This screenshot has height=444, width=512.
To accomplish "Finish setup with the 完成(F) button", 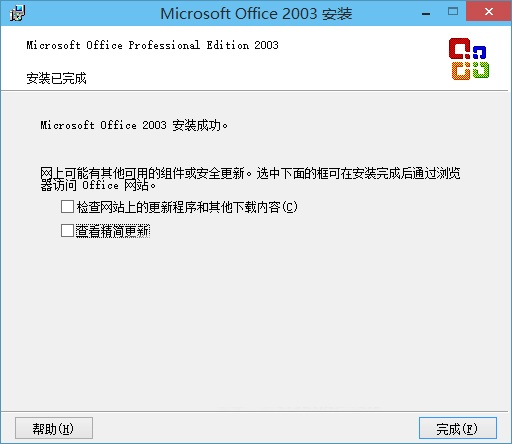I will click(457, 428).
